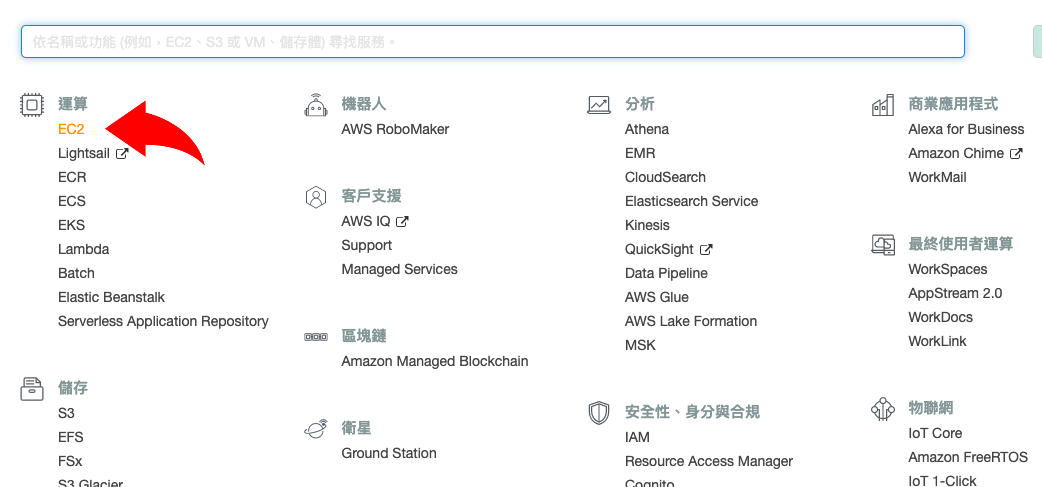Open the QuickSight link
The image size is (1042, 487).
click(x=659, y=249)
